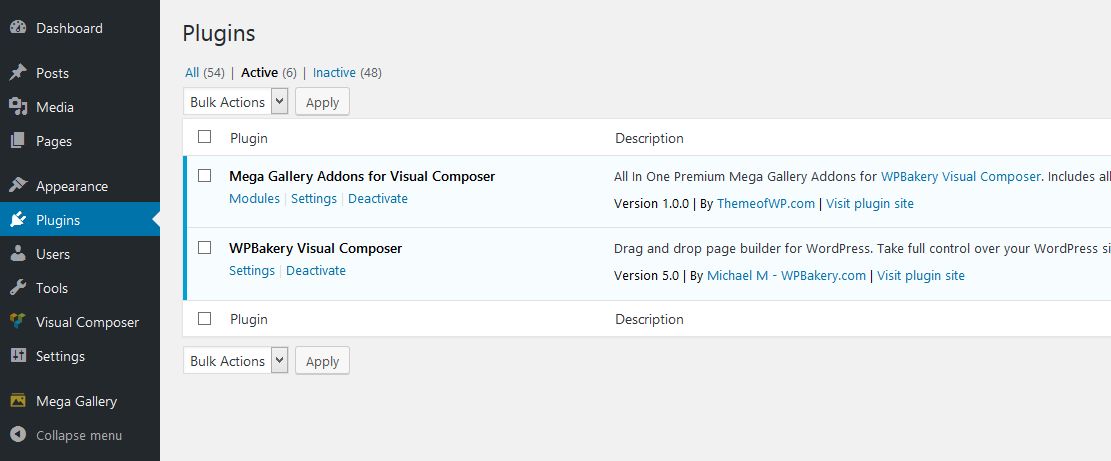Viewport: 1111px width, 461px height.
Task: Open Michael M - WPBakery.com author link
Action: coord(786,275)
